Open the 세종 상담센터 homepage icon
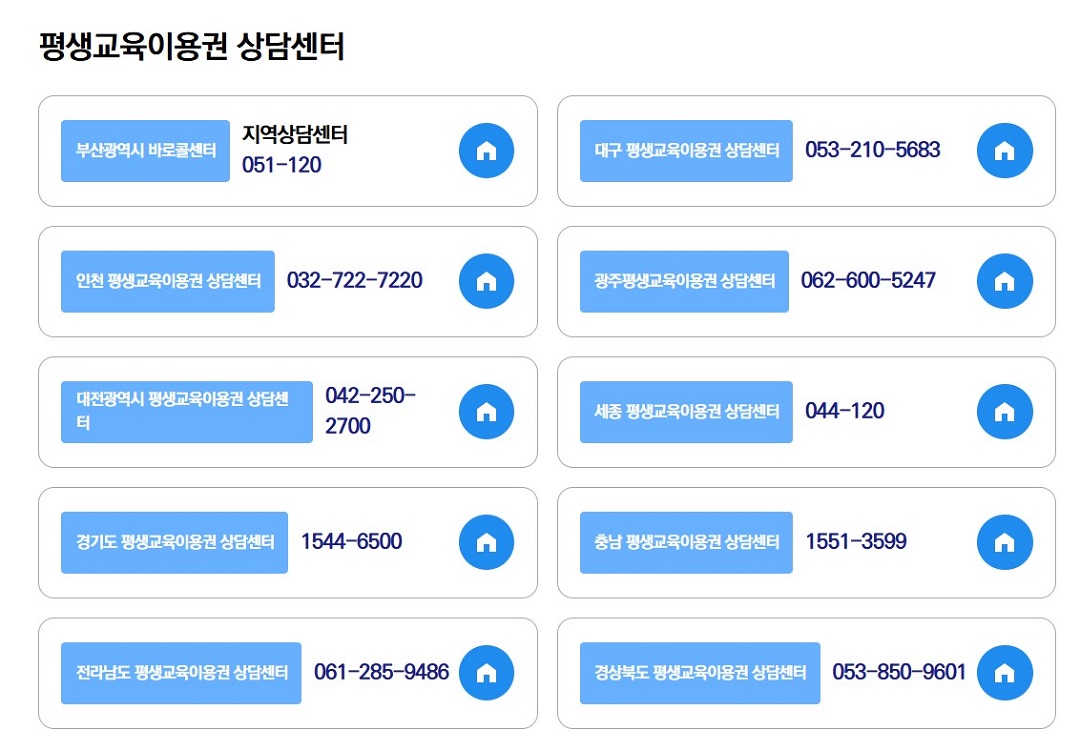Screen dimensions: 1080x750 point(1005,411)
